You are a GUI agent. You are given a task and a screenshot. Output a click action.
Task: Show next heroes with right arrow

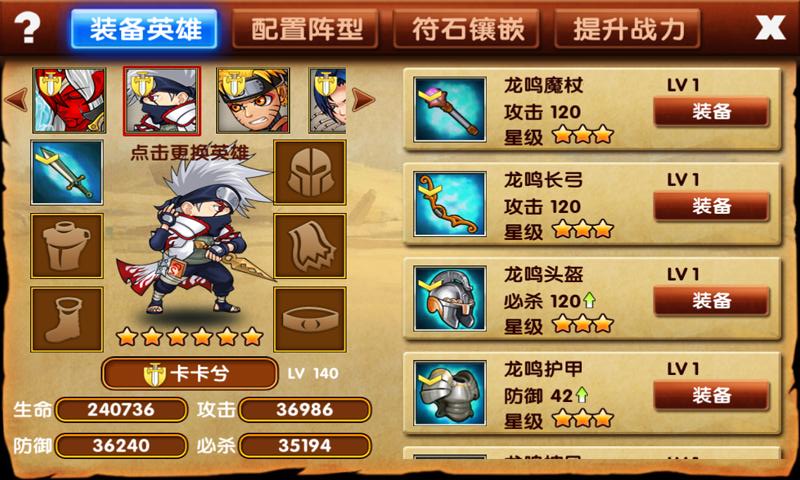(363, 99)
